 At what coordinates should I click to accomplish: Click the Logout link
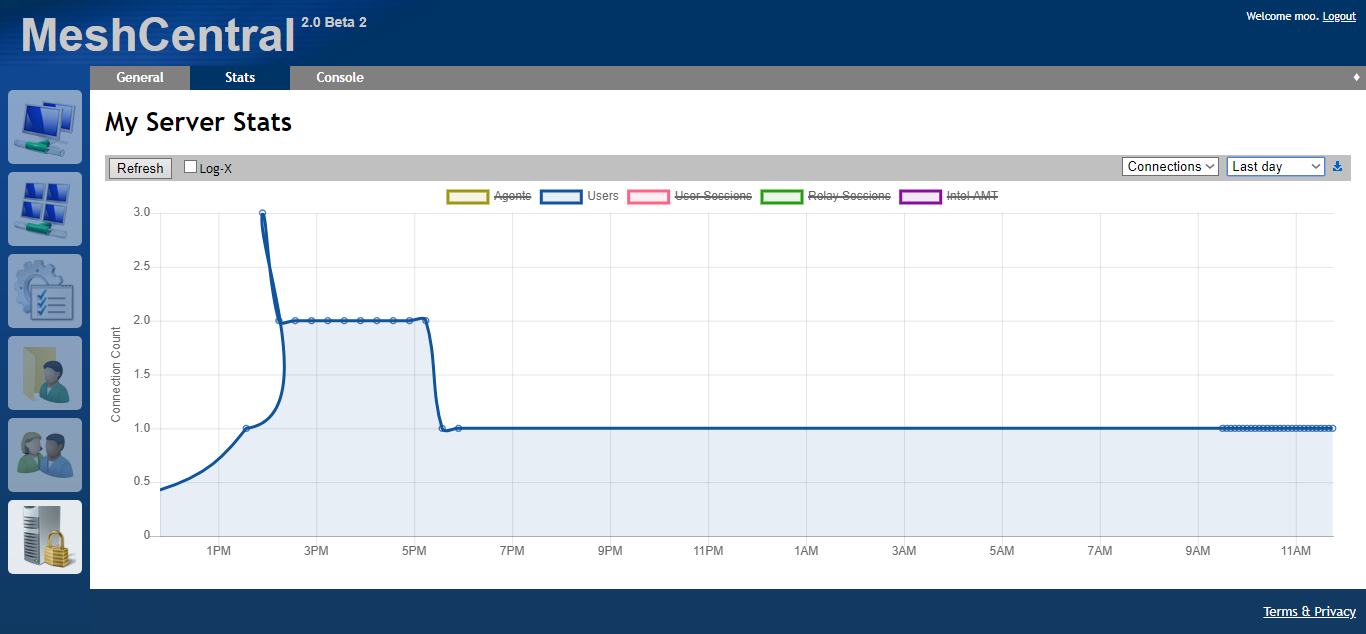tap(1339, 16)
